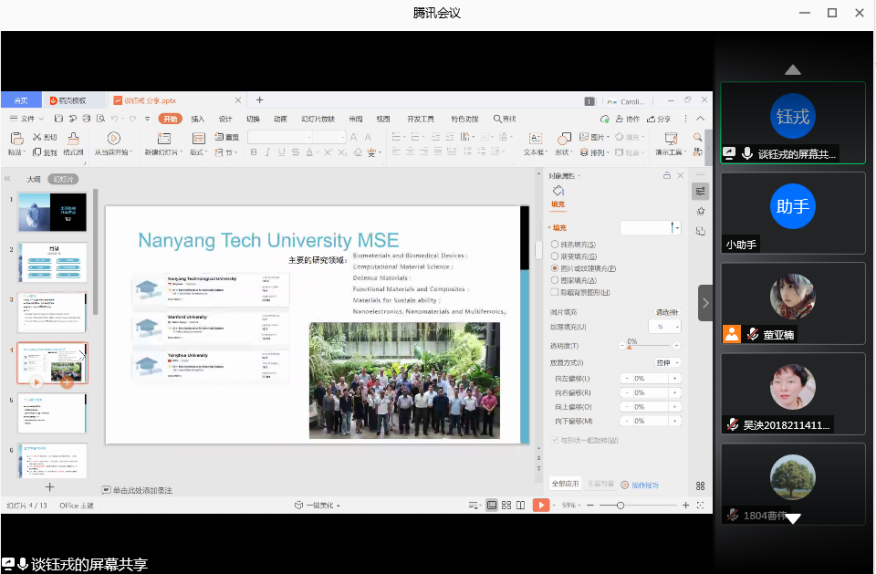Open the Start ribbon tab
Viewport: 876px width, 574px height.
(x=170, y=118)
